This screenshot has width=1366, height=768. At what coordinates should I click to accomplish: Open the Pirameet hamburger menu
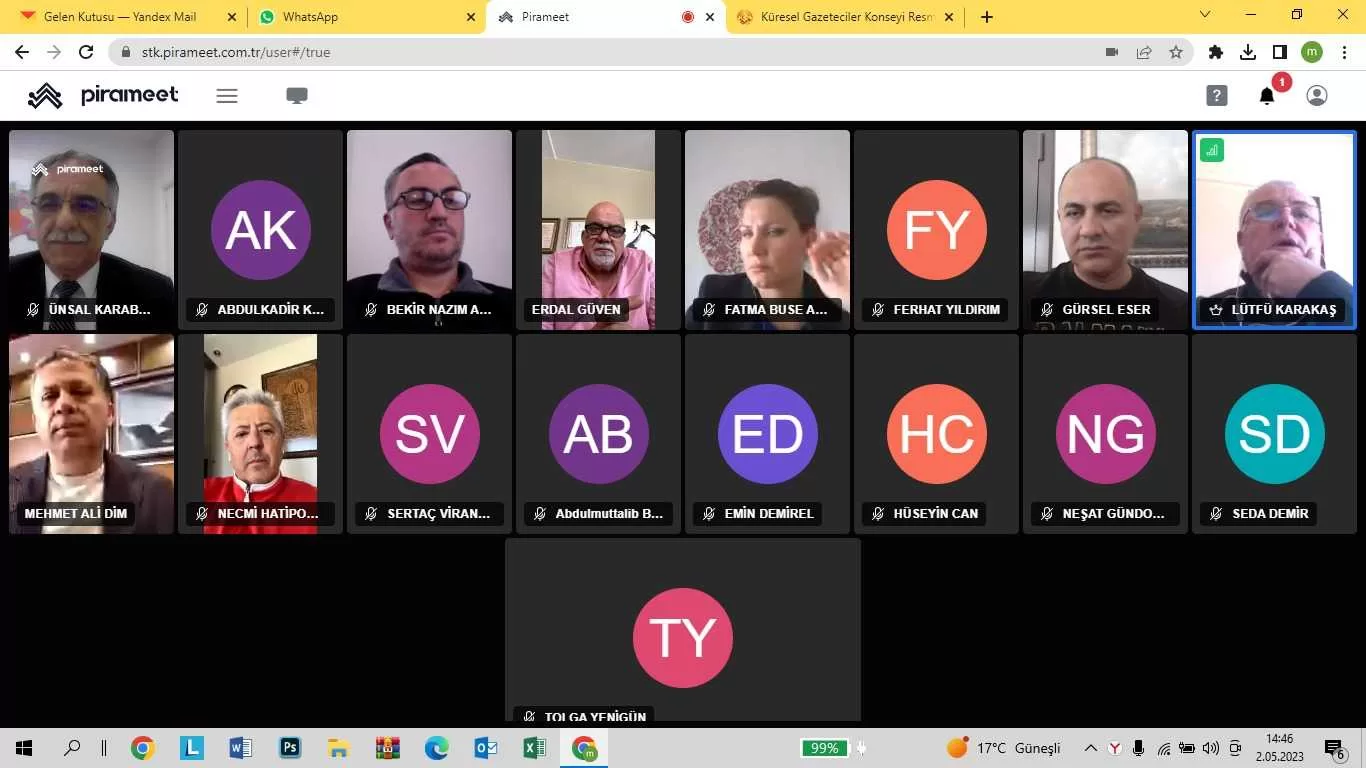pos(227,96)
